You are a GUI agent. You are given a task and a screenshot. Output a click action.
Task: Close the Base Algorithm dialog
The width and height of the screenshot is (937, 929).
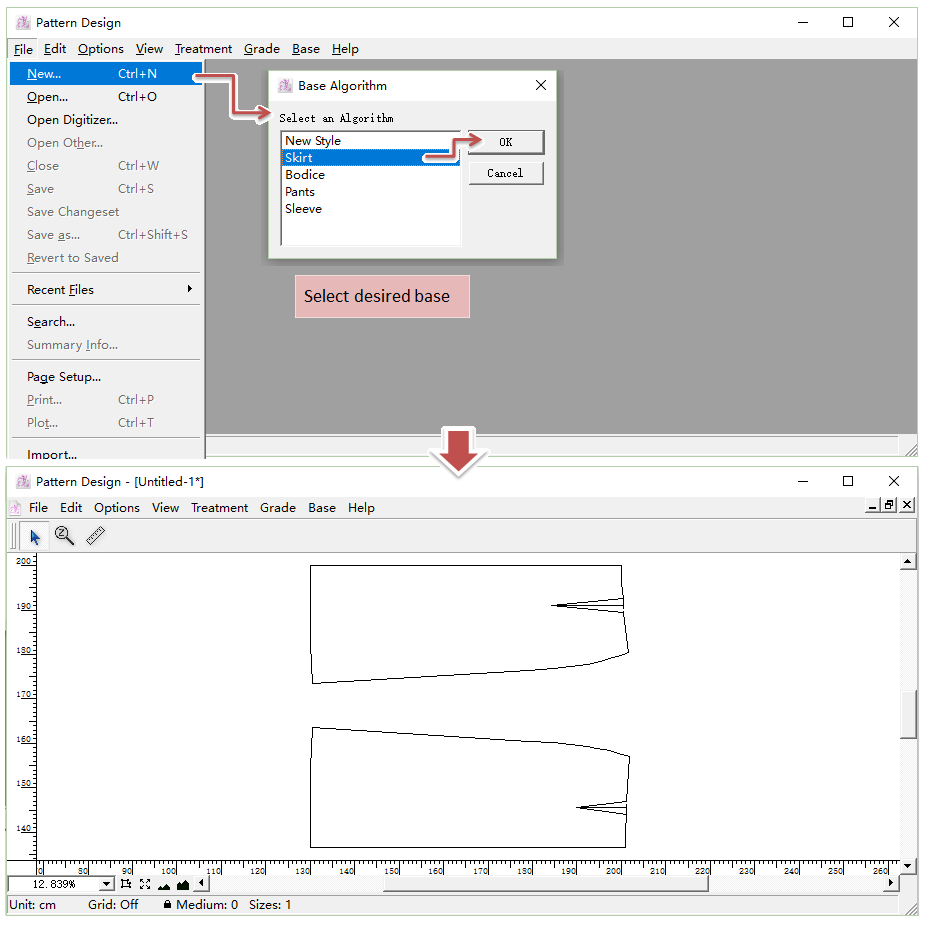click(541, 86)
